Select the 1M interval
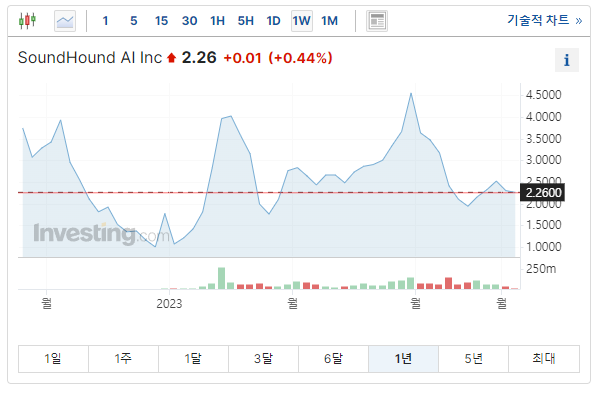Image resolution: width=605 pixels, height=397 pixels. (x=330, y=21)
